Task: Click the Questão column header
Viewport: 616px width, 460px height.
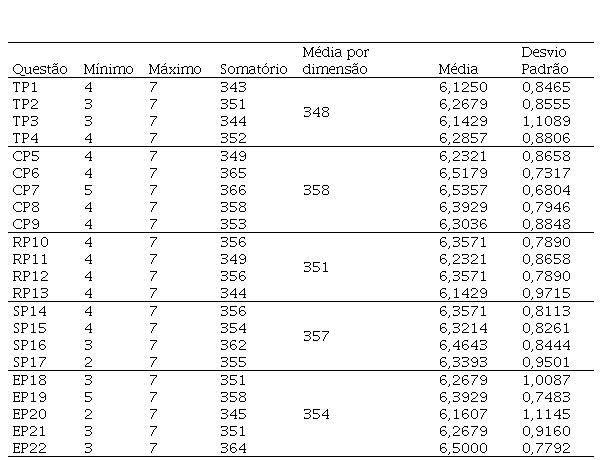Action: tap(40, 70)
